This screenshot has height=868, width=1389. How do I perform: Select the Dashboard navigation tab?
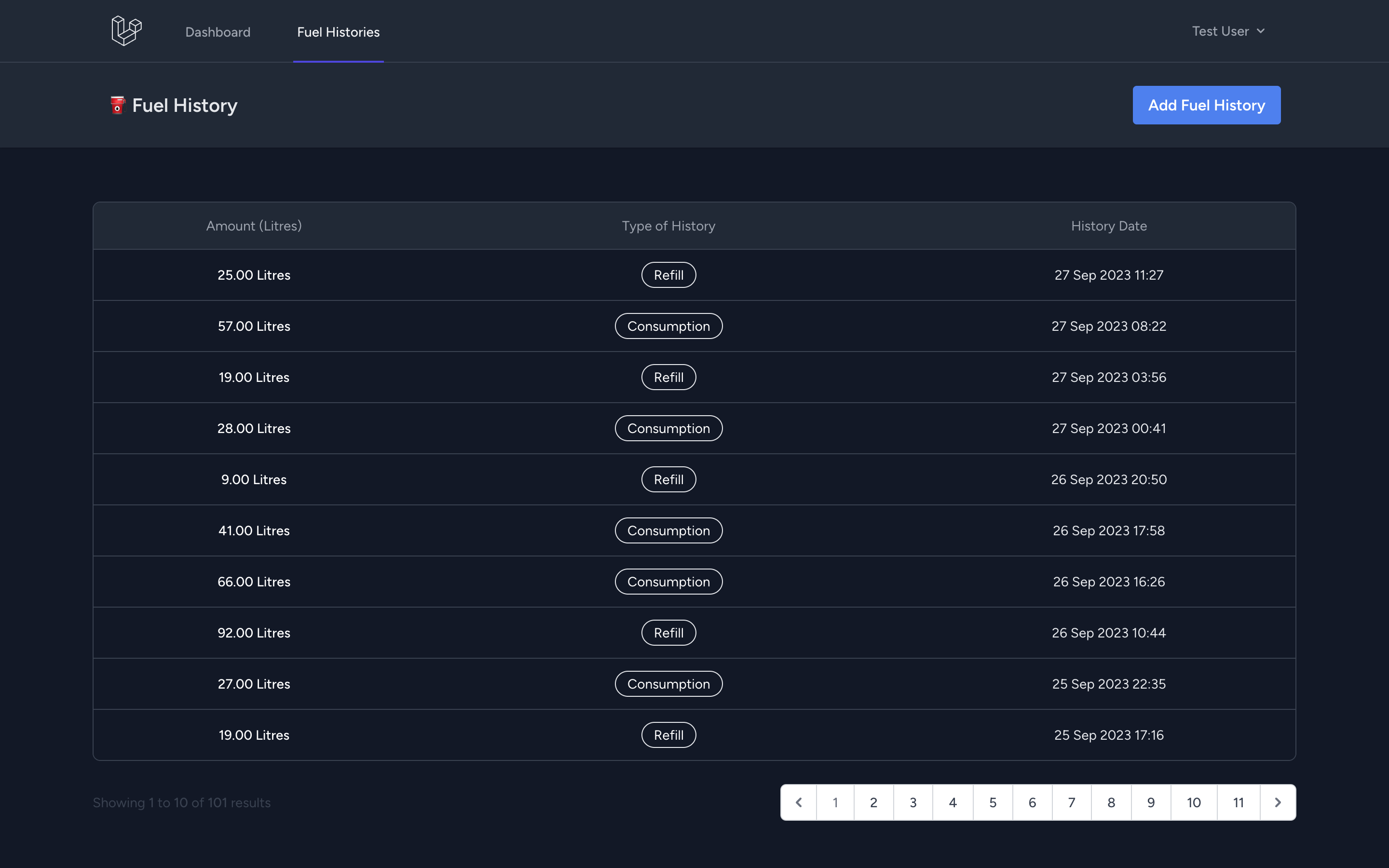(x=218, y=31)
